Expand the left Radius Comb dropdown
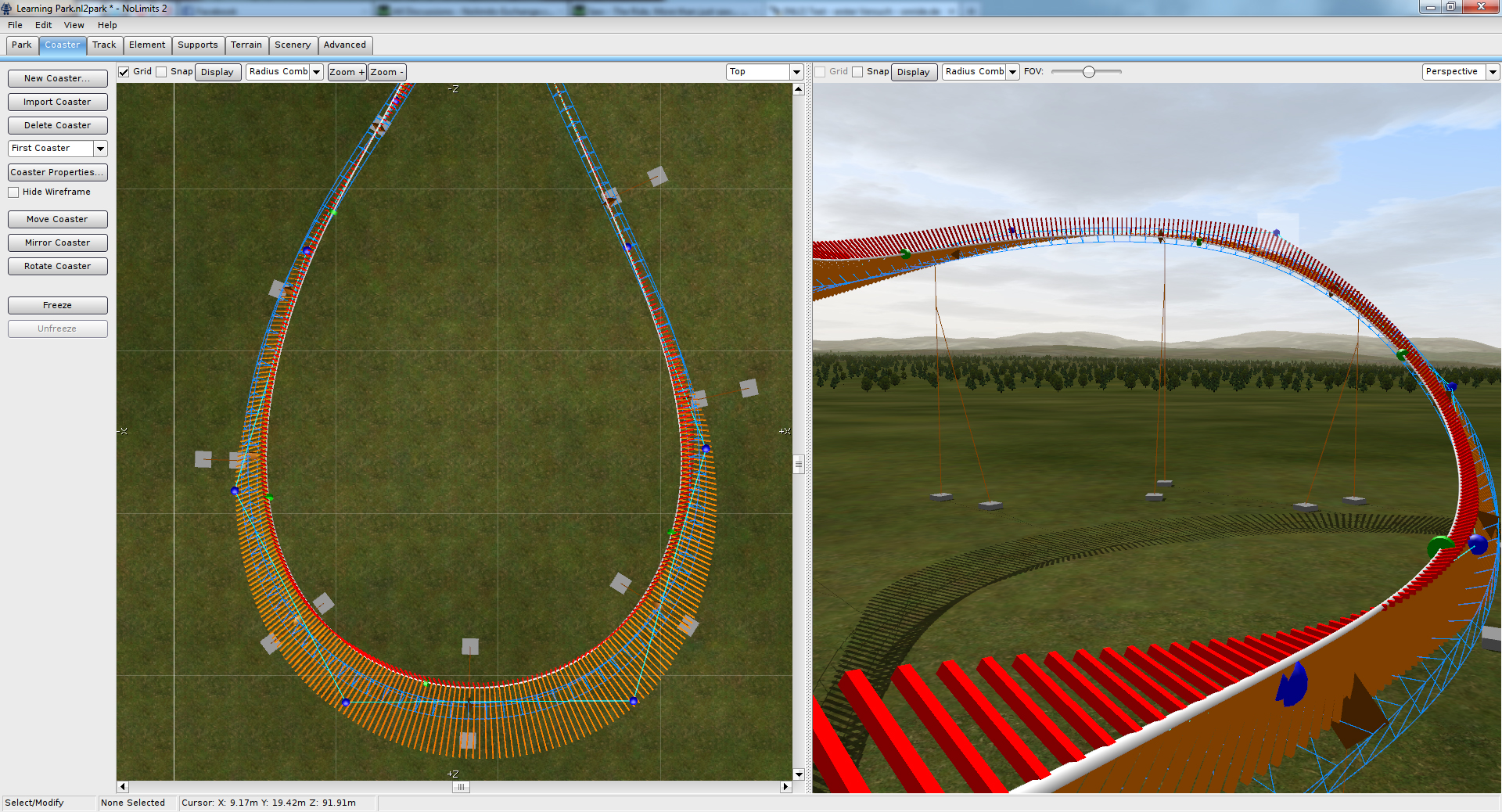The width and height of the screenshot is (1502, 812). (317, 72)
